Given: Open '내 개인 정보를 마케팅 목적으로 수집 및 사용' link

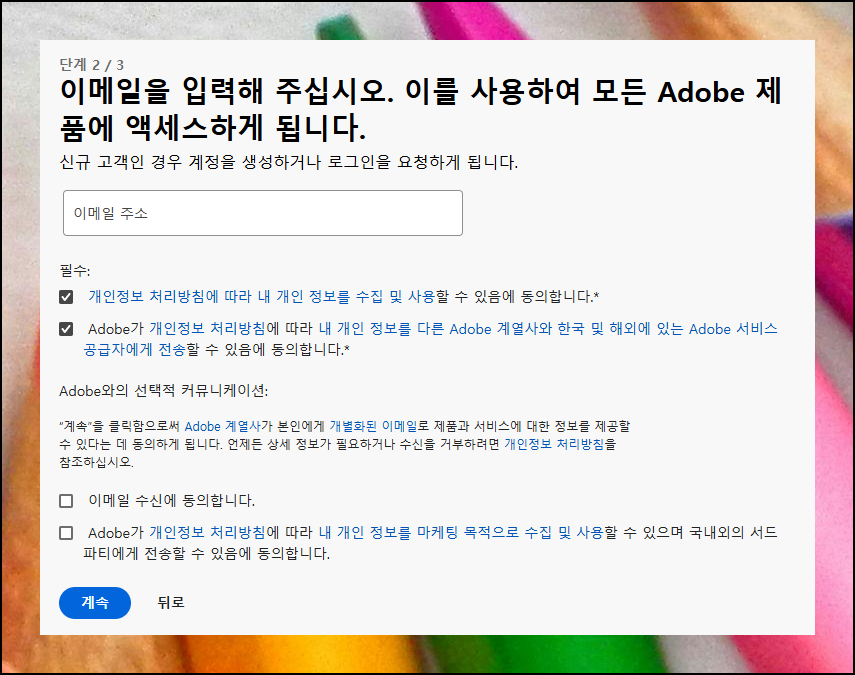Looking at the screenshot, I should (x=461, y=532).
